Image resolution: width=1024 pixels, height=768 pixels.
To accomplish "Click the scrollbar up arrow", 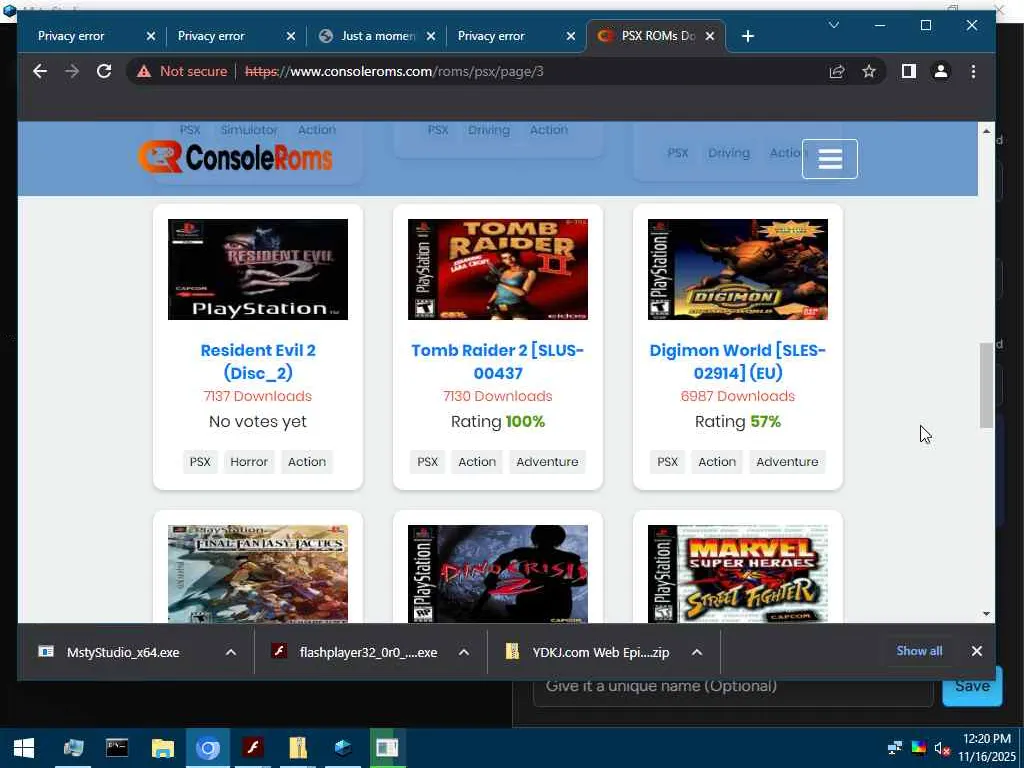I will tap(986, 131).
